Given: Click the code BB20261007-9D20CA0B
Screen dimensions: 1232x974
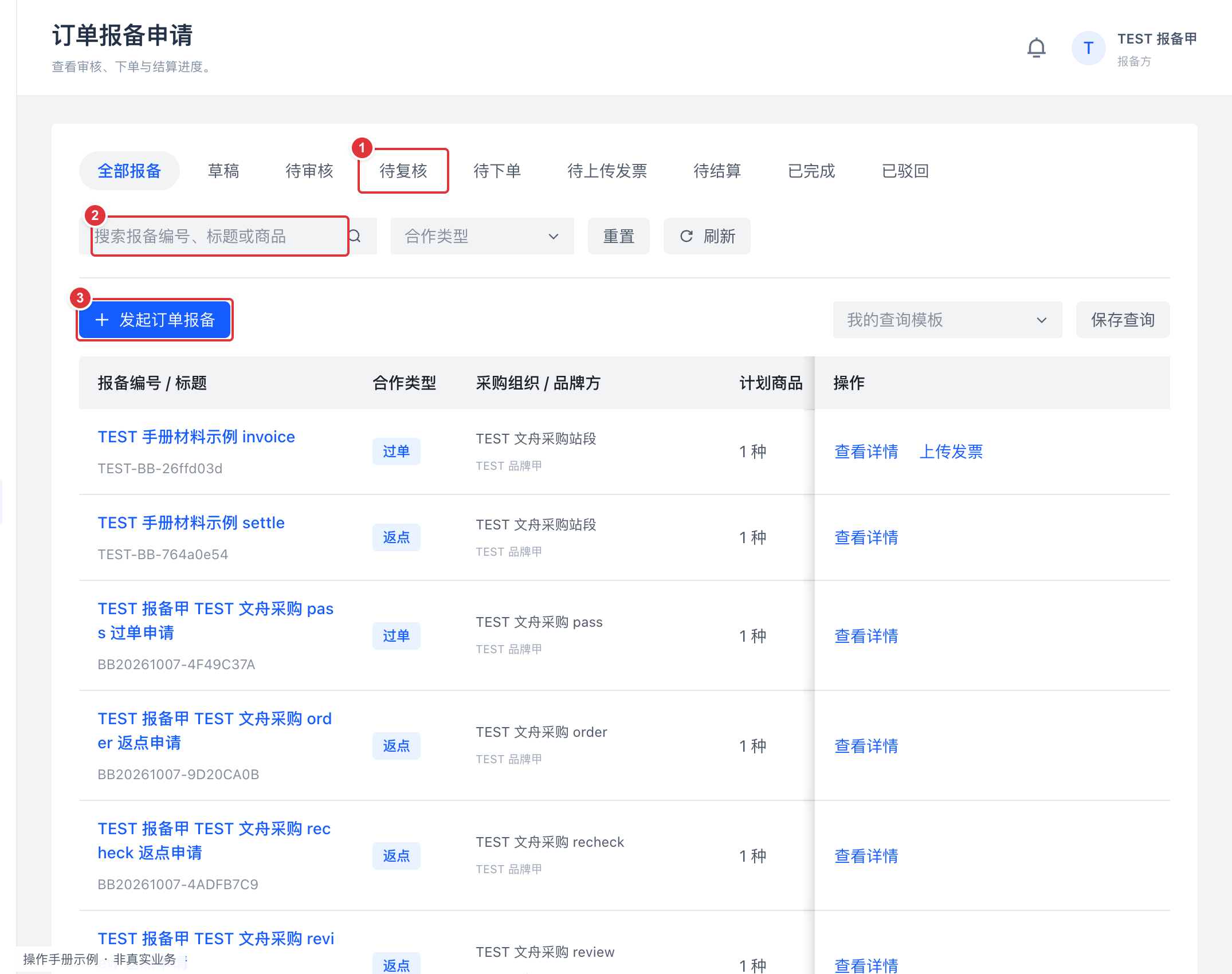Looking at the screenshot, I should coord(178,775).
